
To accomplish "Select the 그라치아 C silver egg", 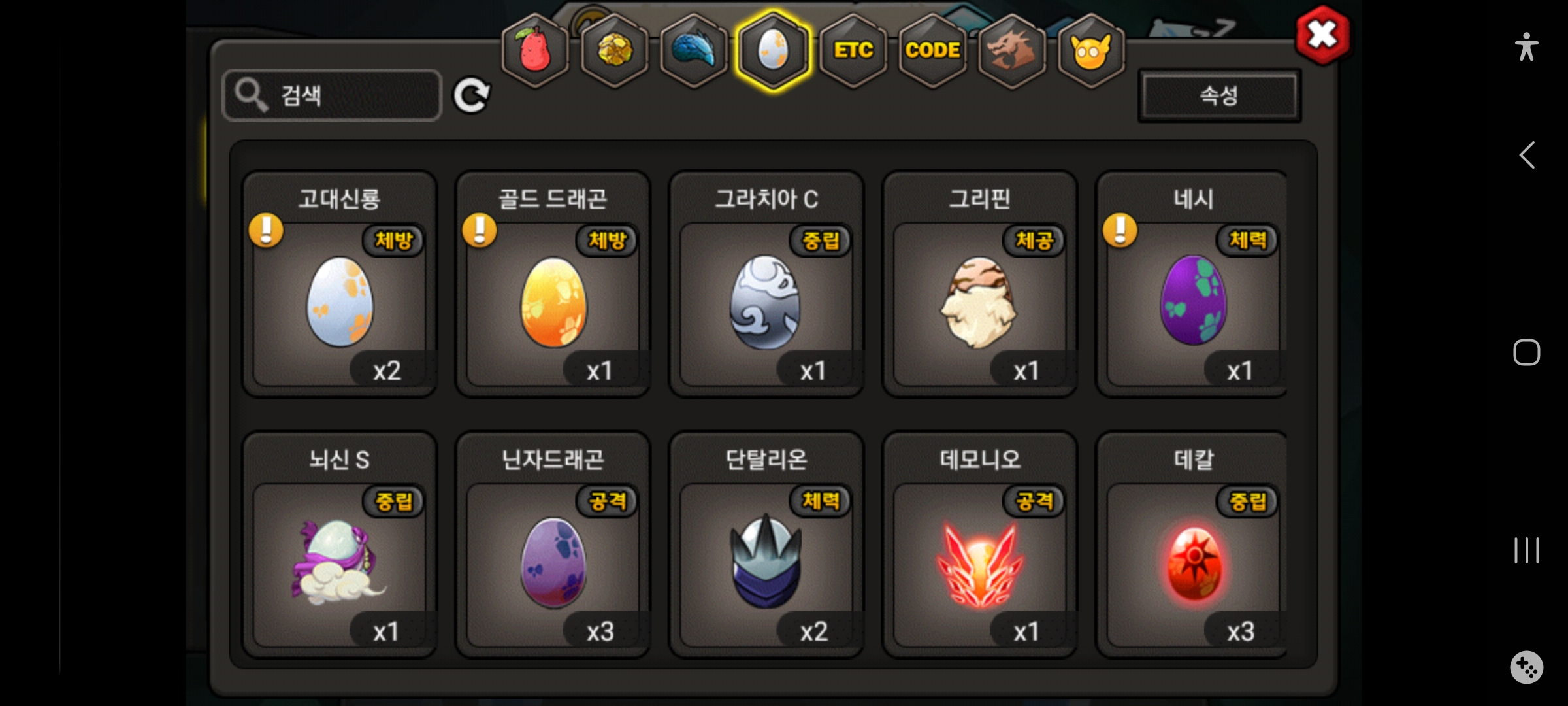I will coord(766,284).
